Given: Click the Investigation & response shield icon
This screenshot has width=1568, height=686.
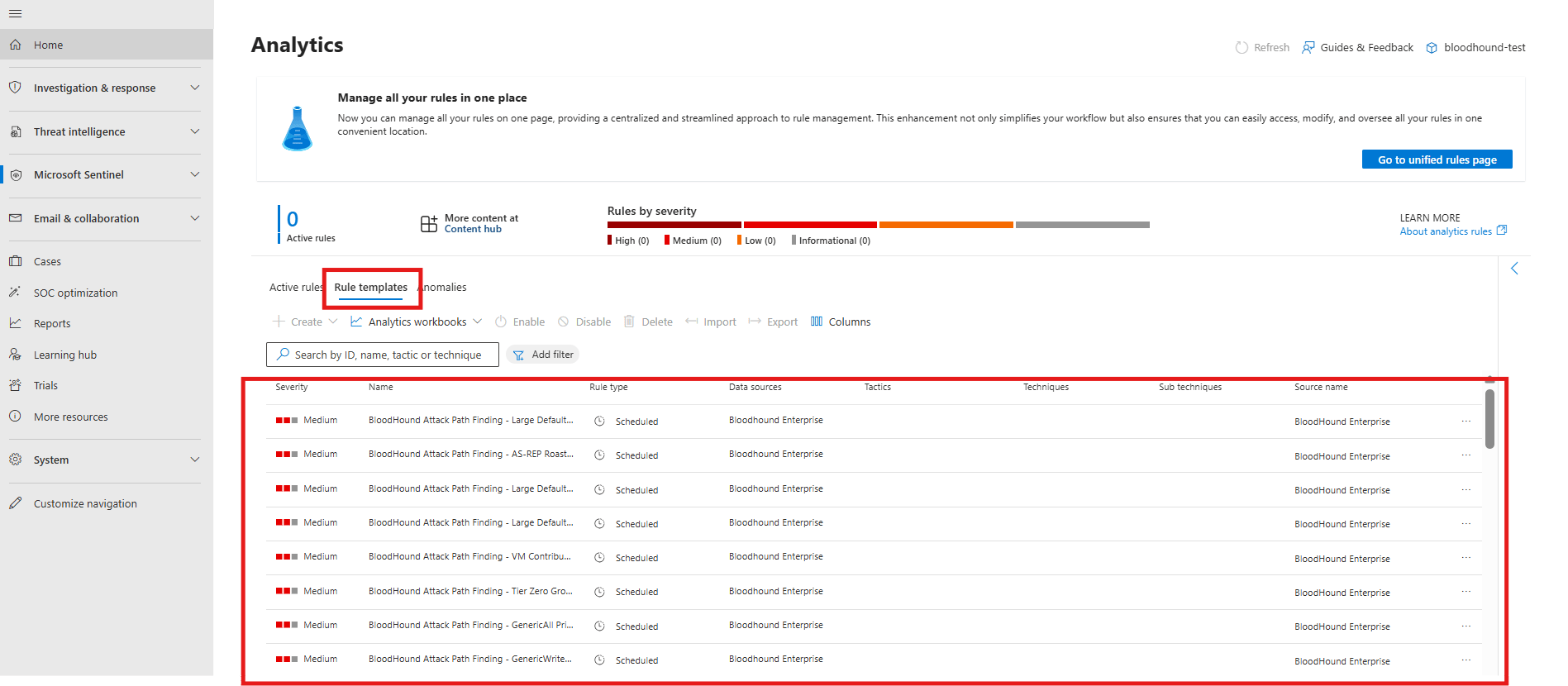Looking at the screenshot, I should pos(15,88).
